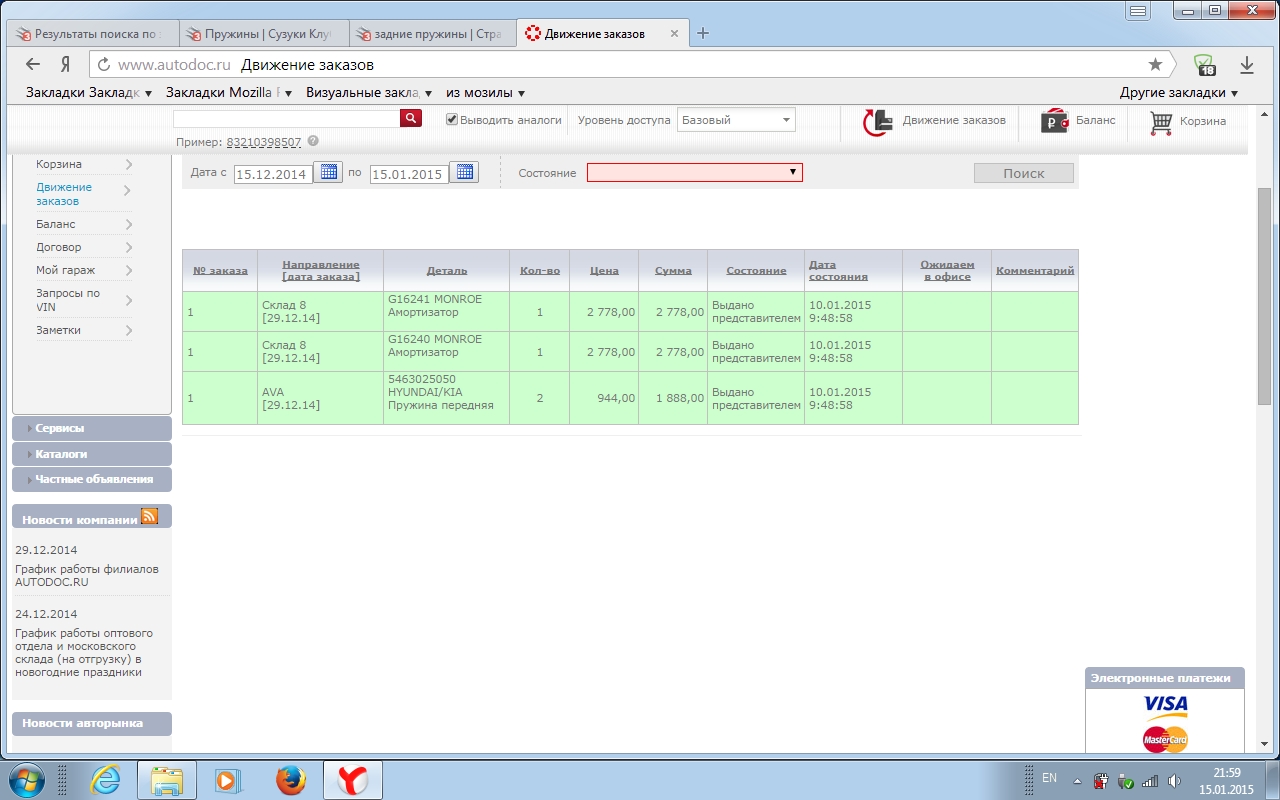Launch Firefox from the taskbar
1280x800 pixels.
tap(291, 779)
